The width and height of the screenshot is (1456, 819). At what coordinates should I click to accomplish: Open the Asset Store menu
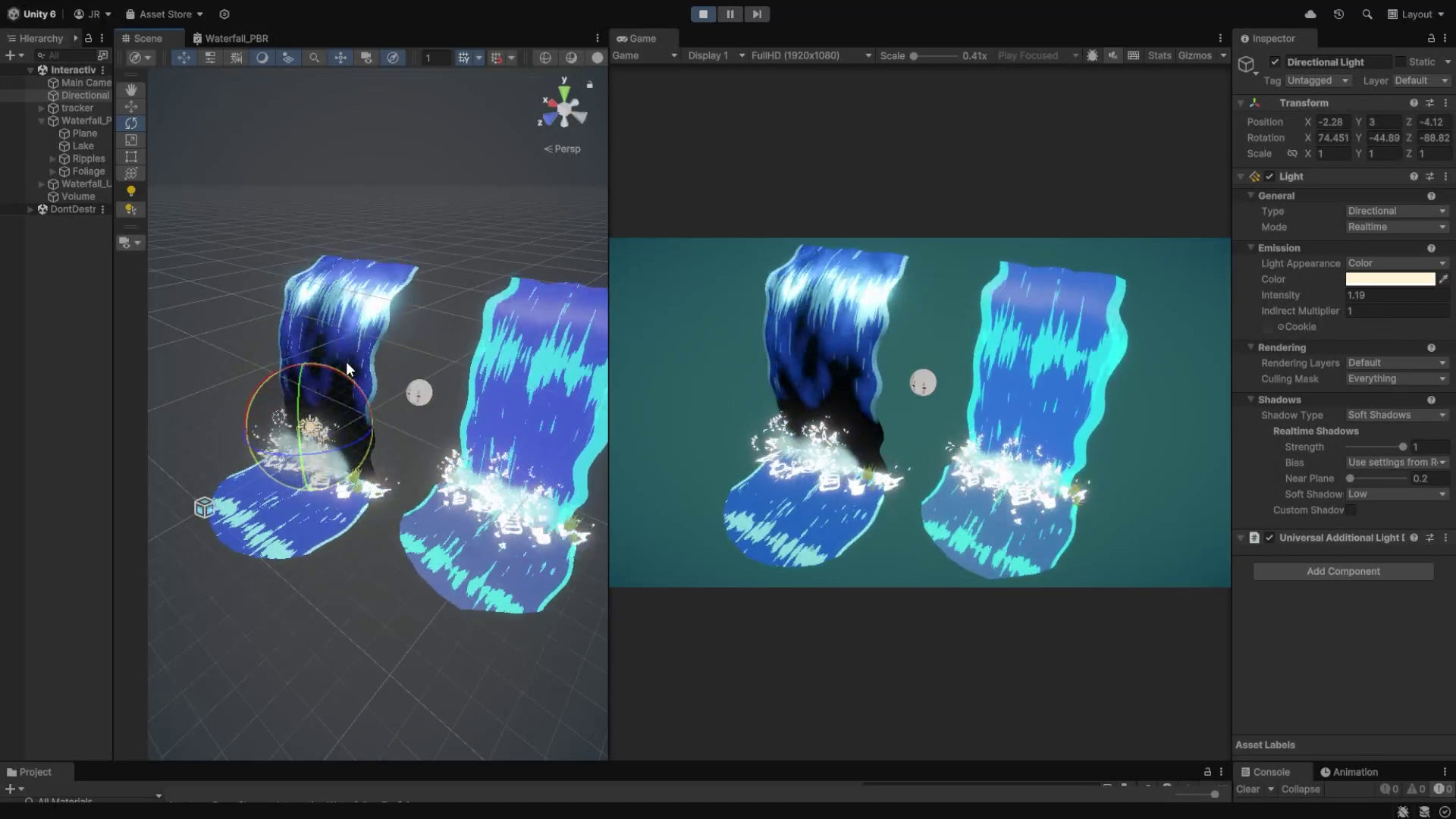pyautogui.click(x=165, y=14)
